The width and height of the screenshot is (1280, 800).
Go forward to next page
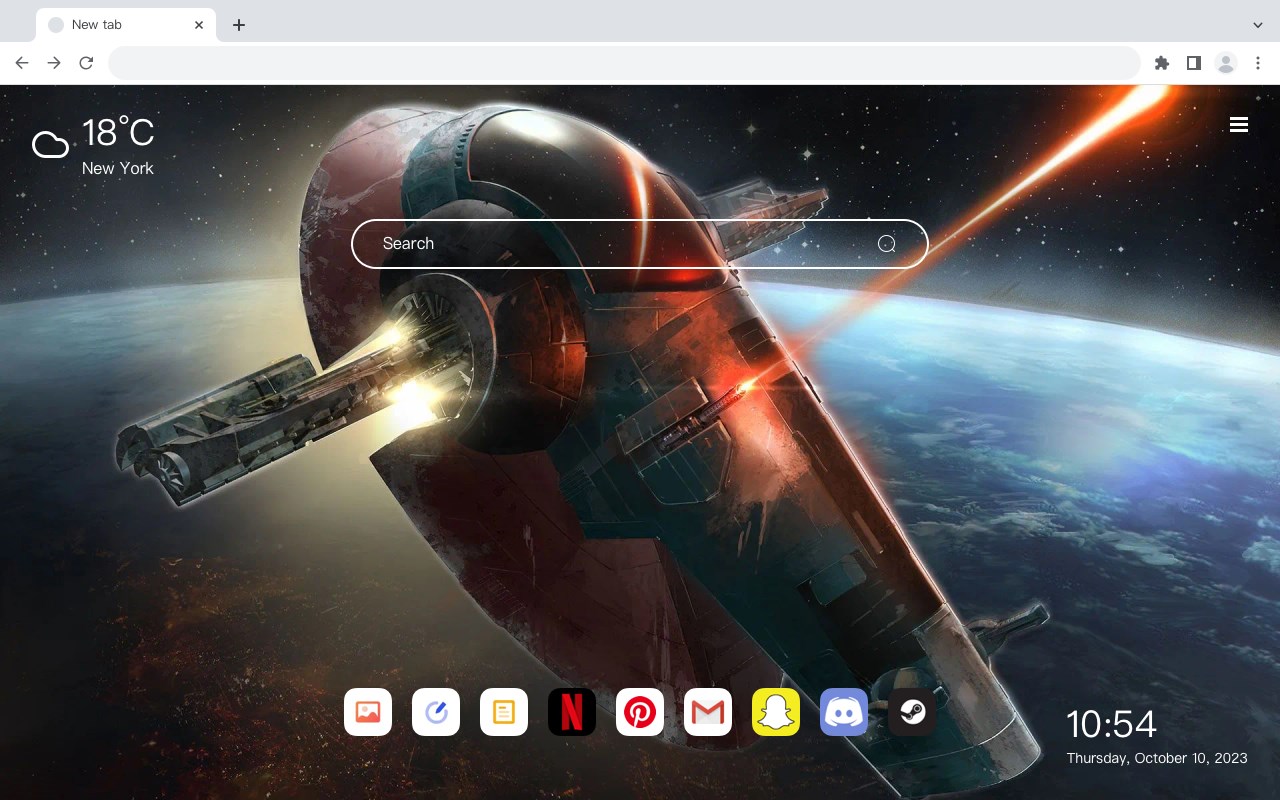click(54, 63)
